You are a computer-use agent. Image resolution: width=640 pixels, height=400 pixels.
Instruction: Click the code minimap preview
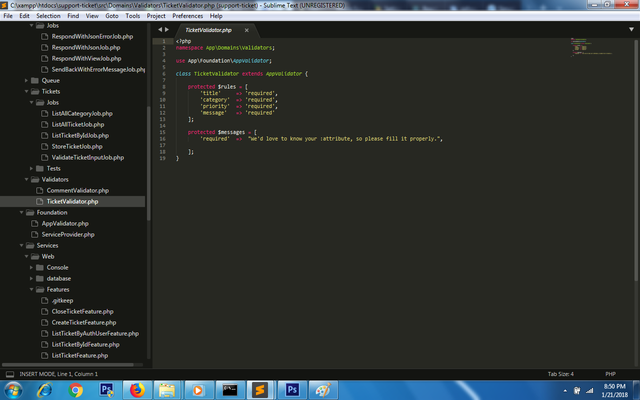pyautogui.click(x=591, y=47)
